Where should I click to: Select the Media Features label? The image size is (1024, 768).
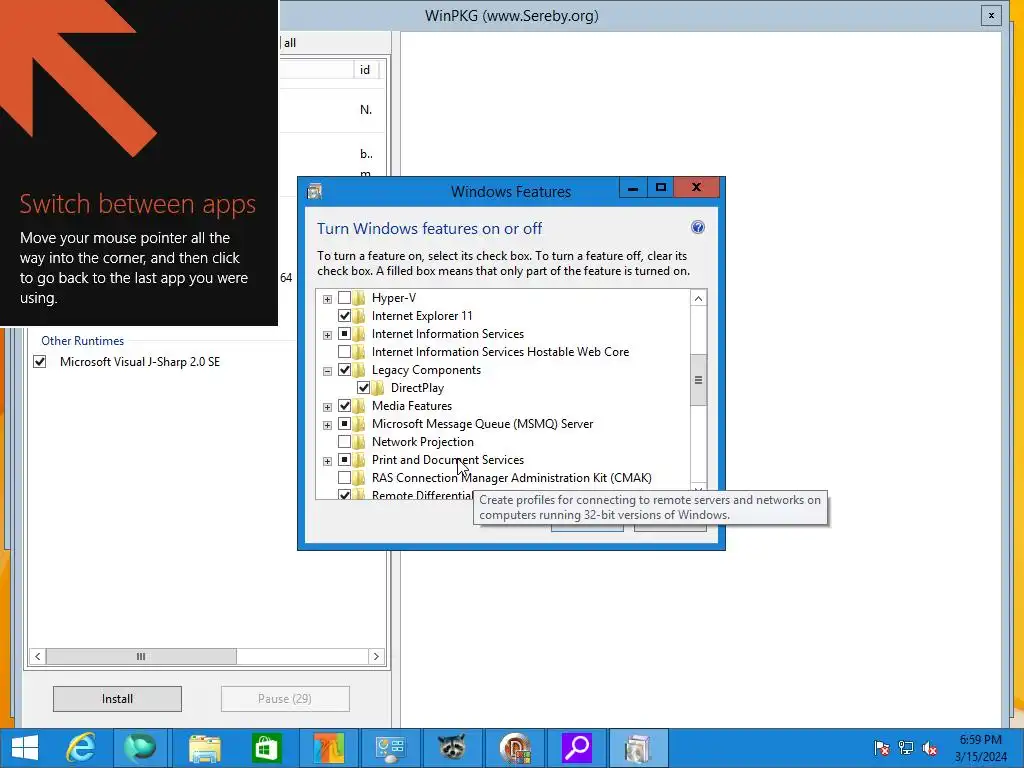tap(411, 406)
